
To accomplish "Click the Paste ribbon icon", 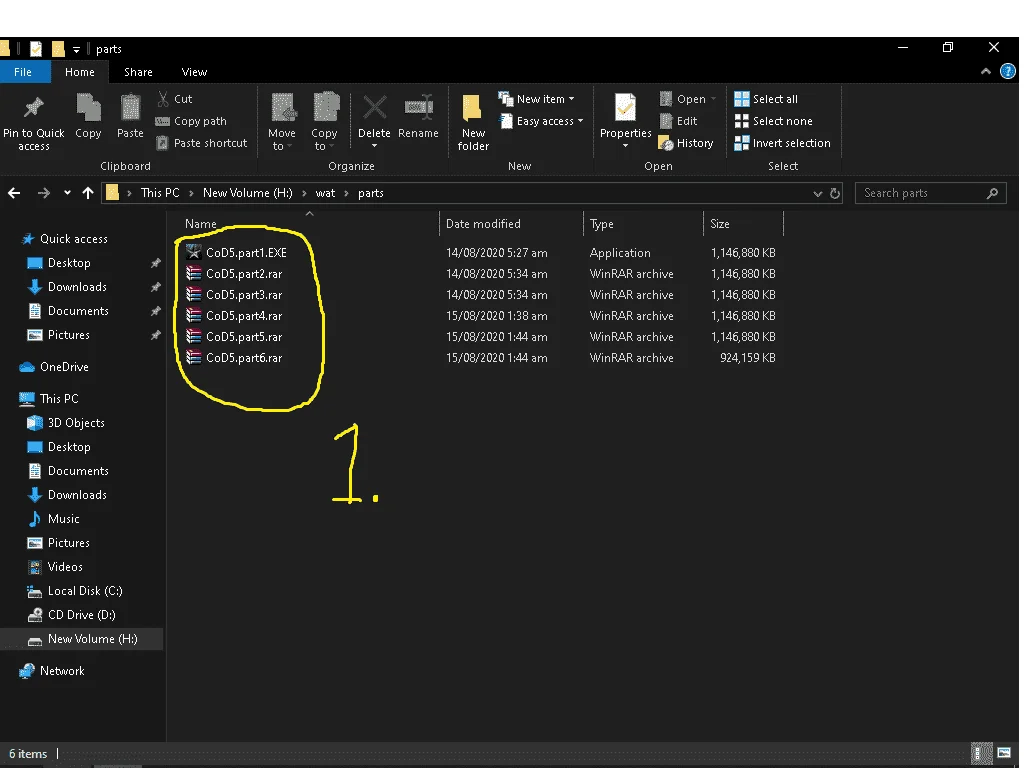I will [x=130, y=108].
